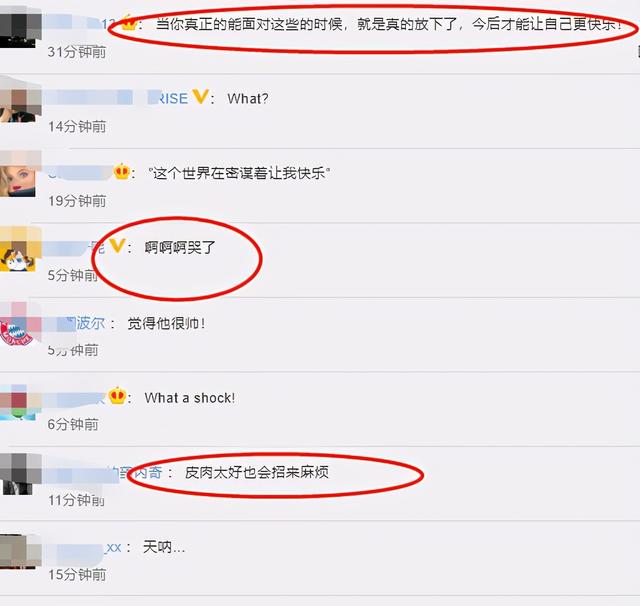Open avatar beside 皮肉太好也会招来麻烦 comment
The width and height of the screenshot is (640, 606).
20,474
